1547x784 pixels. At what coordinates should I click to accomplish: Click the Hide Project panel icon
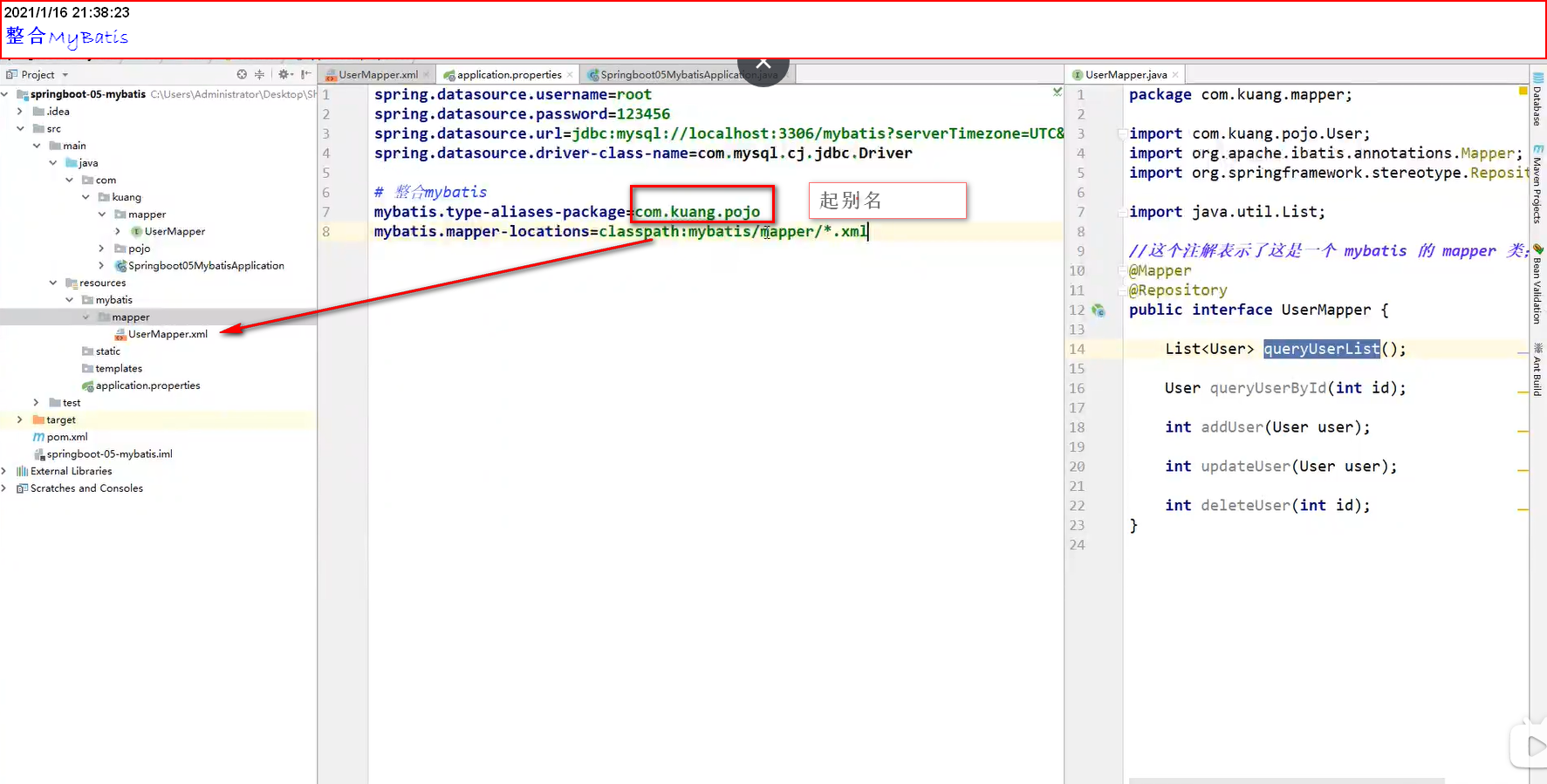305,74
